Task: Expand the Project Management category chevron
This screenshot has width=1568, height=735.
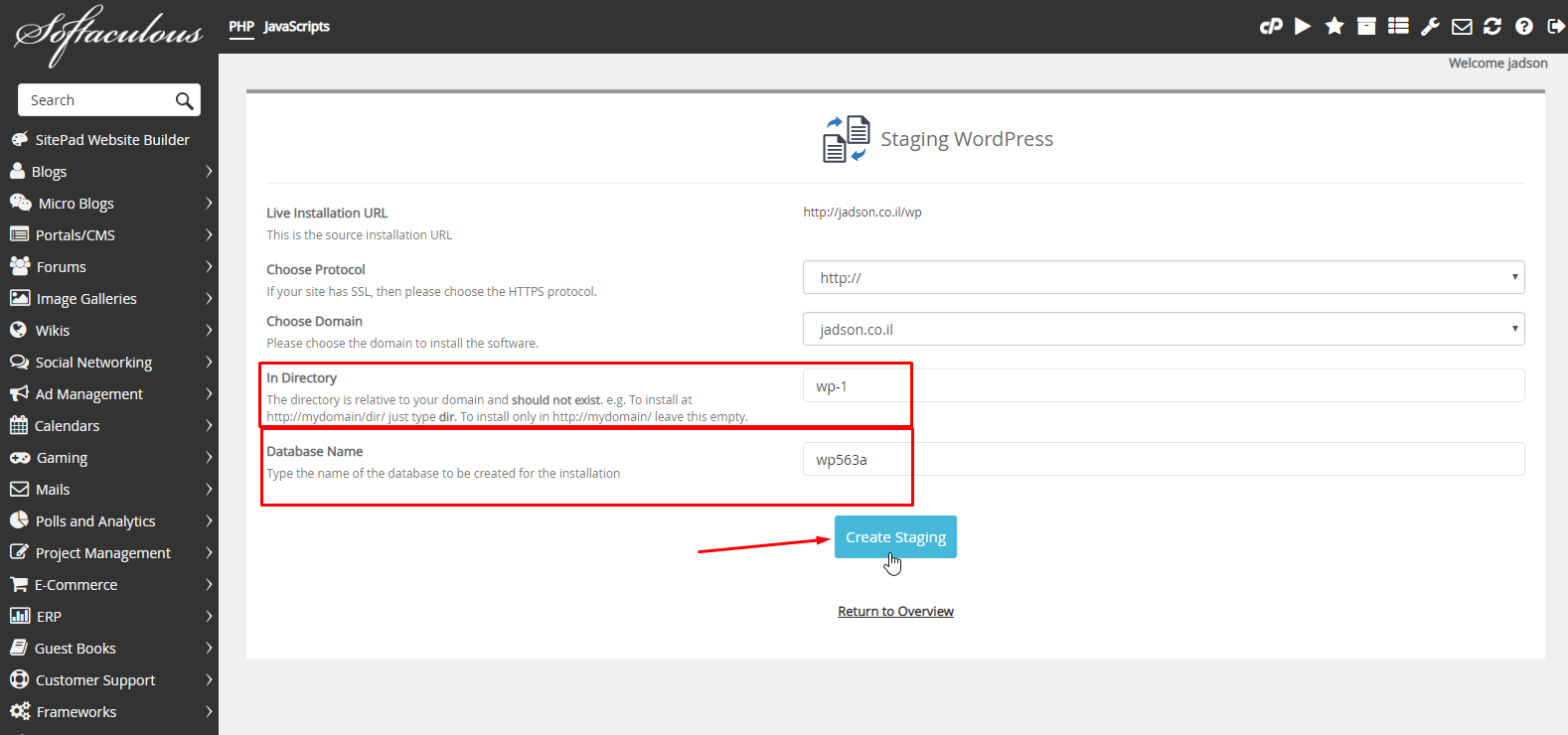Action: pyautogui.click(x=209, y=552)
